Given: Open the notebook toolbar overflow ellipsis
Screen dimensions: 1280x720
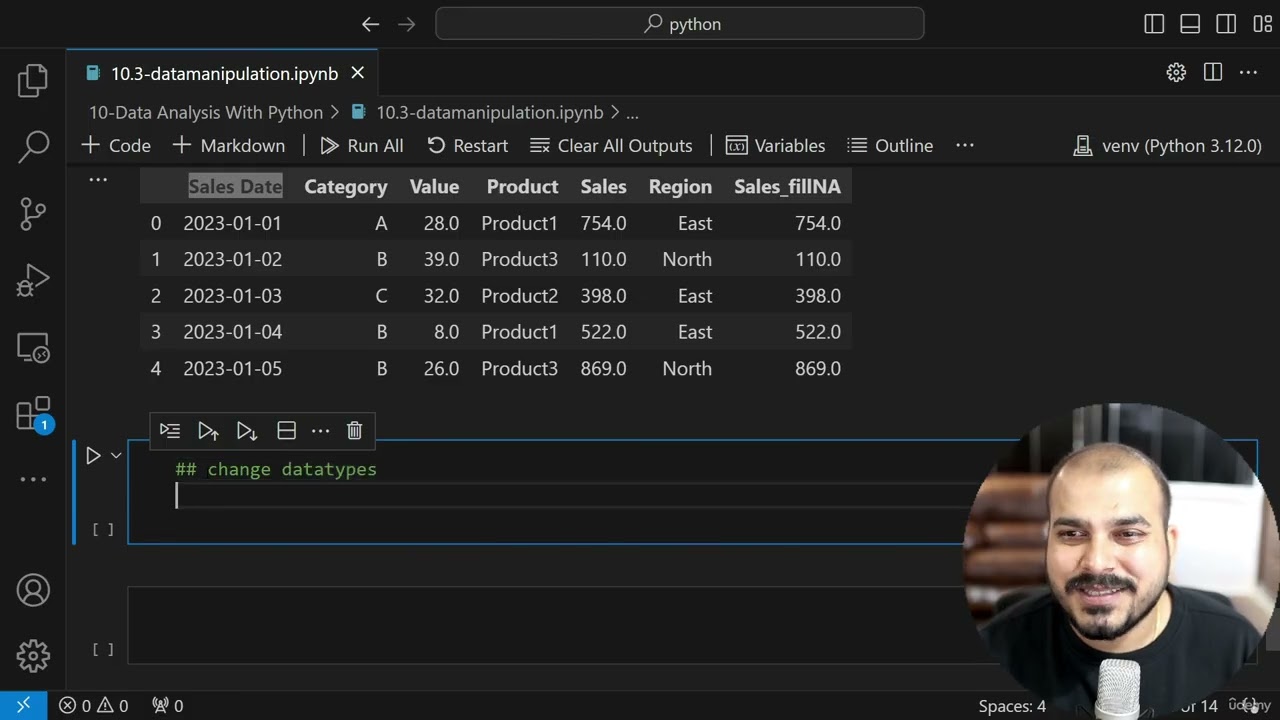Looking at the screenshot, I should coord(965,145).
